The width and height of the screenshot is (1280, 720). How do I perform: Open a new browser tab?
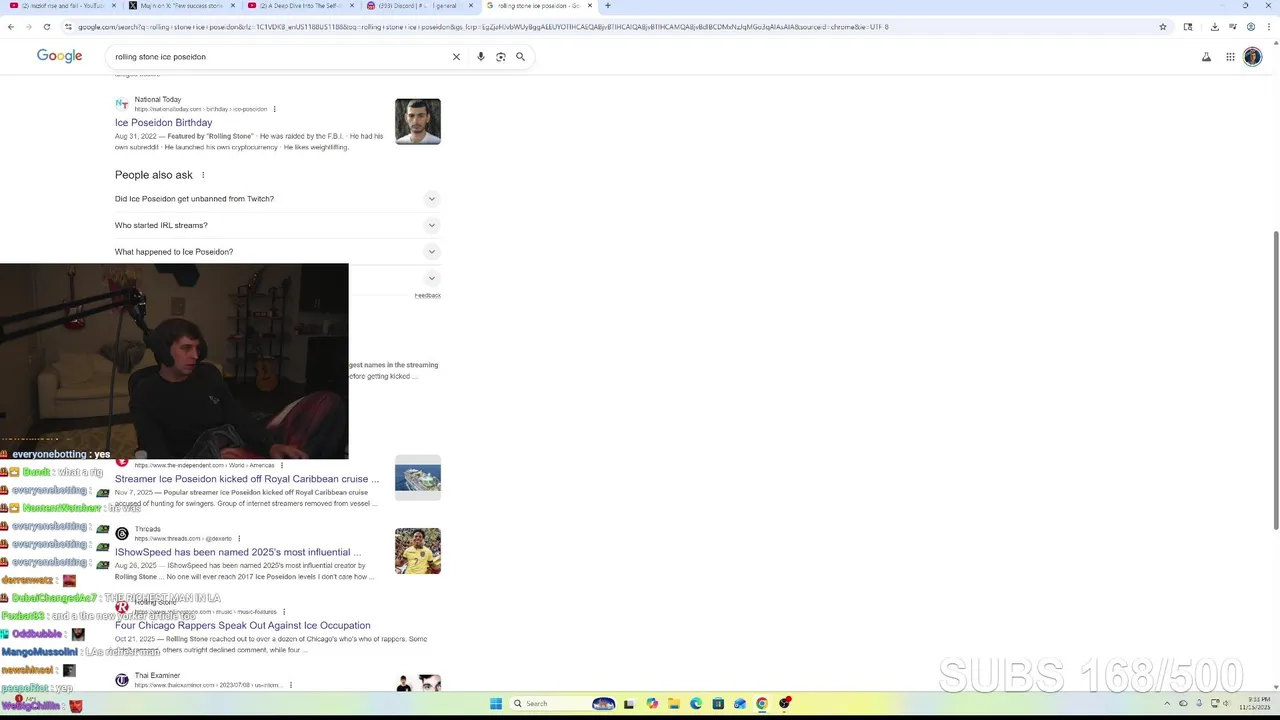[x=607, y=6]
